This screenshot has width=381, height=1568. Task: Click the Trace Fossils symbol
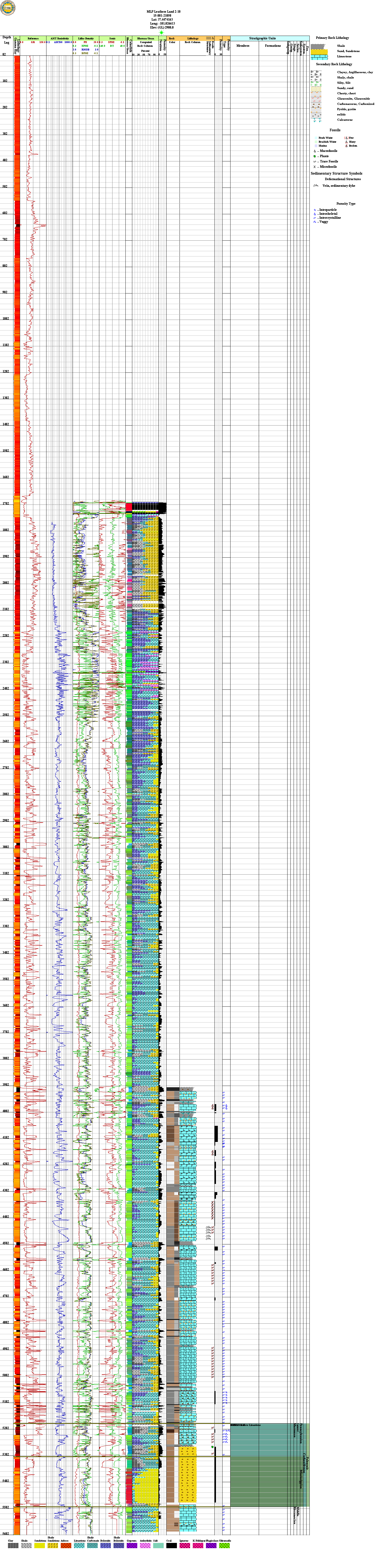pos(315,161)
